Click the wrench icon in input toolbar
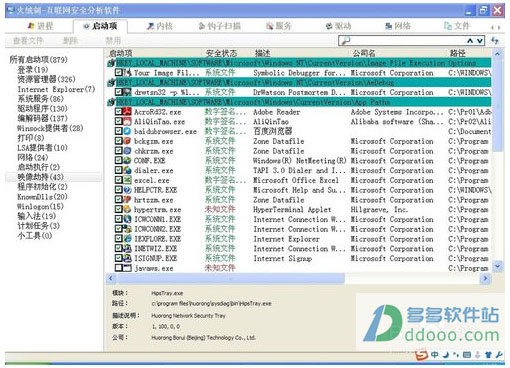The width and height of the screenshot is (510, 368). coord(499,355)
